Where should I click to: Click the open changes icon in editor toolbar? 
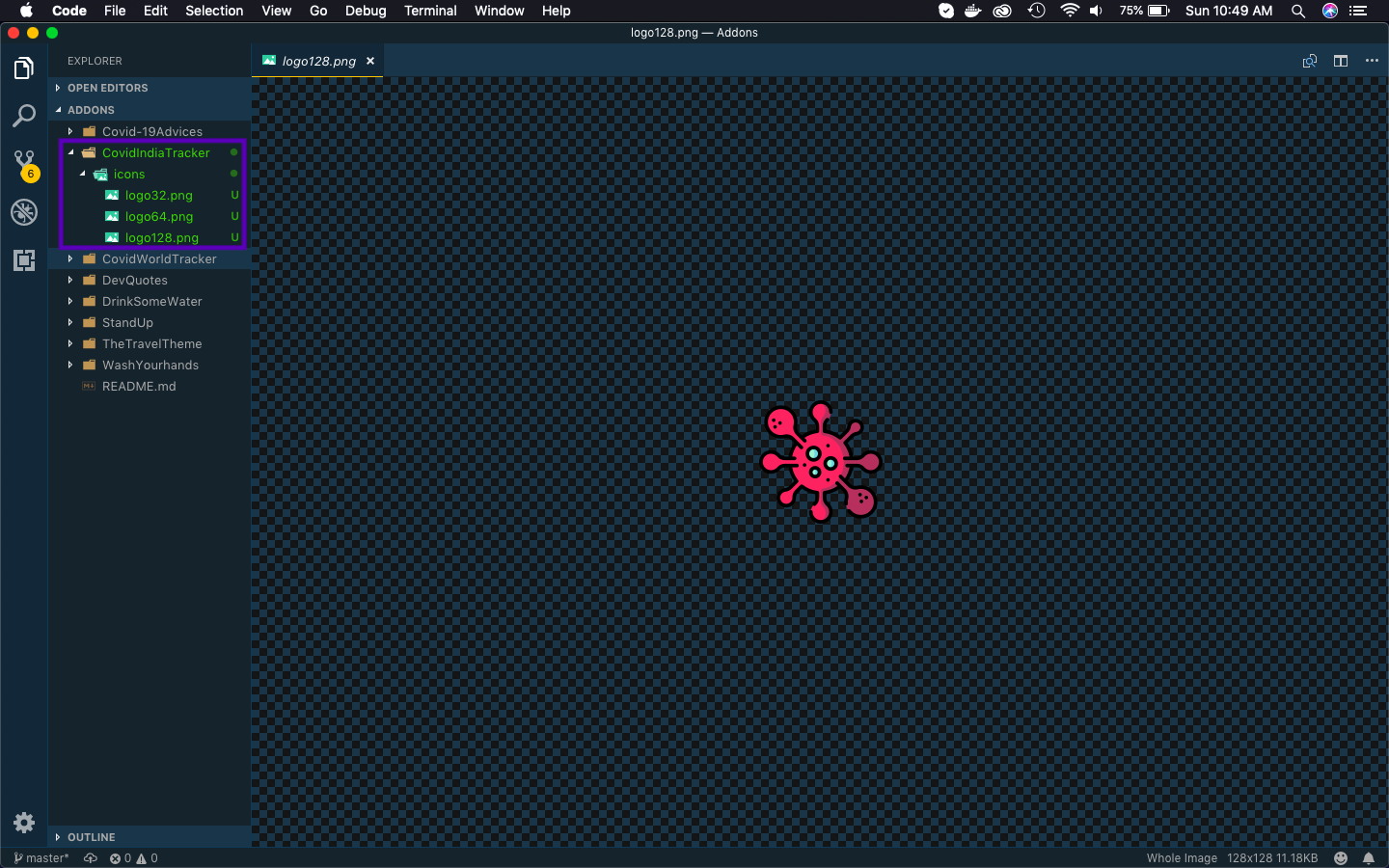pos(1310,61)
